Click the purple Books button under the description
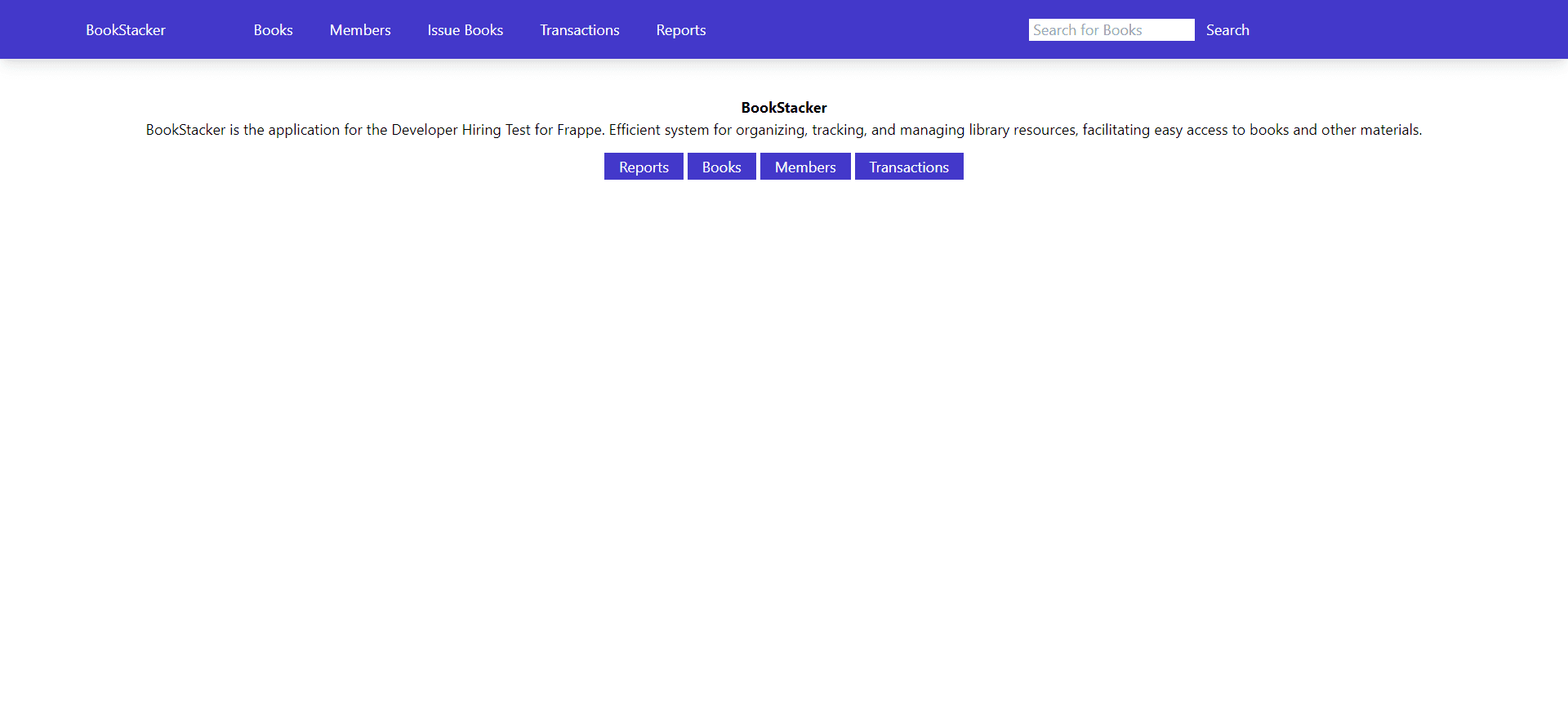Screen dimensions: 1568x709 point(721,167)
